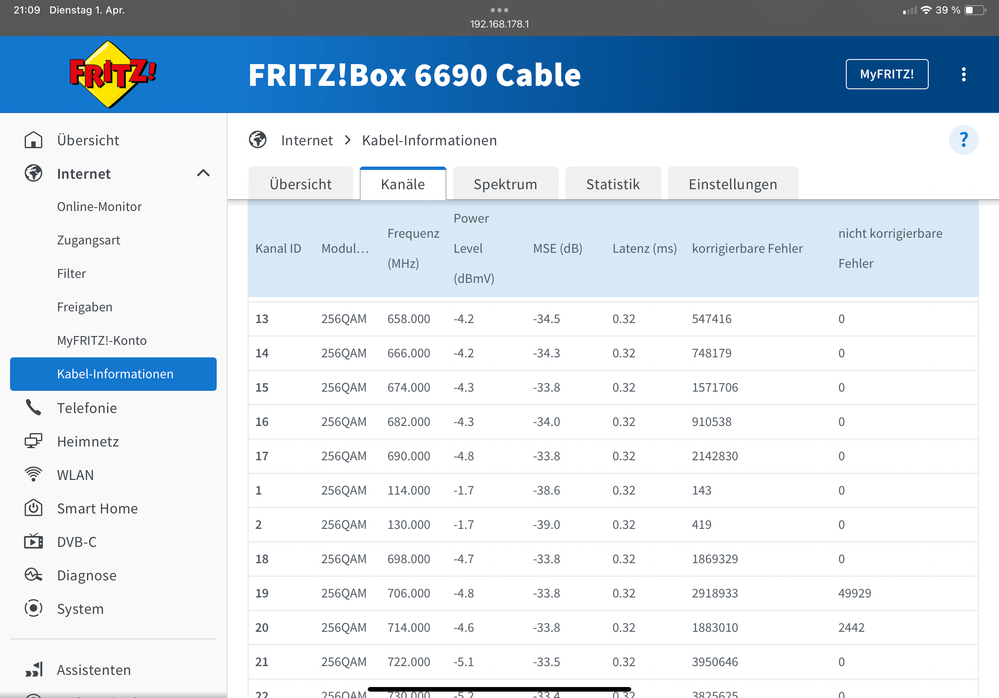
Task: Click MSE value -38.6
Action: [x=547, y=490]
